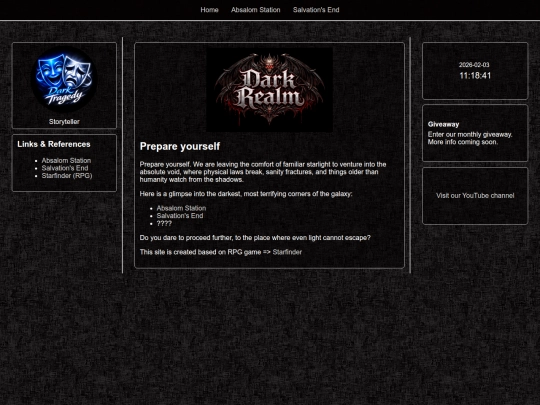Click the Storyteller caption
This screenshot has width=540, height=405.
coord(64,122)
